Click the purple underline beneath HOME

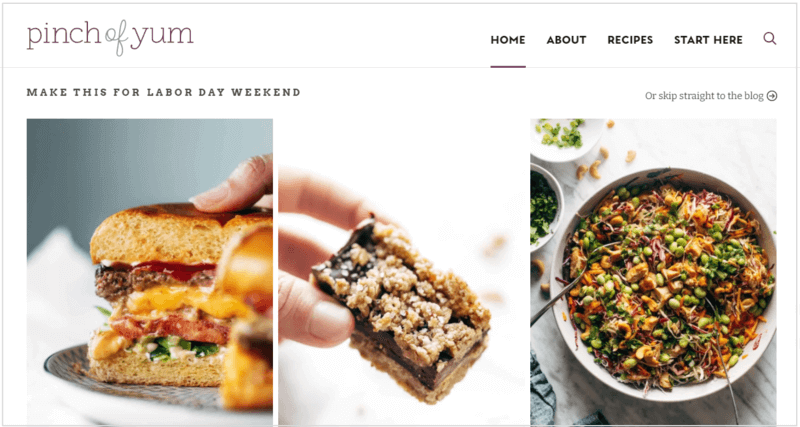(x=508, y=66)
